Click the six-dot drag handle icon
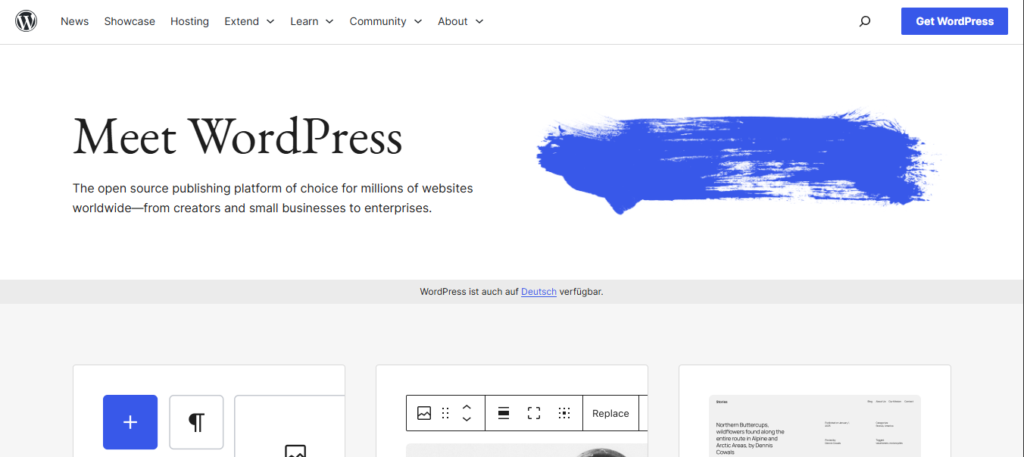Viewport: 1024px width, 457px height. point(445,413)
